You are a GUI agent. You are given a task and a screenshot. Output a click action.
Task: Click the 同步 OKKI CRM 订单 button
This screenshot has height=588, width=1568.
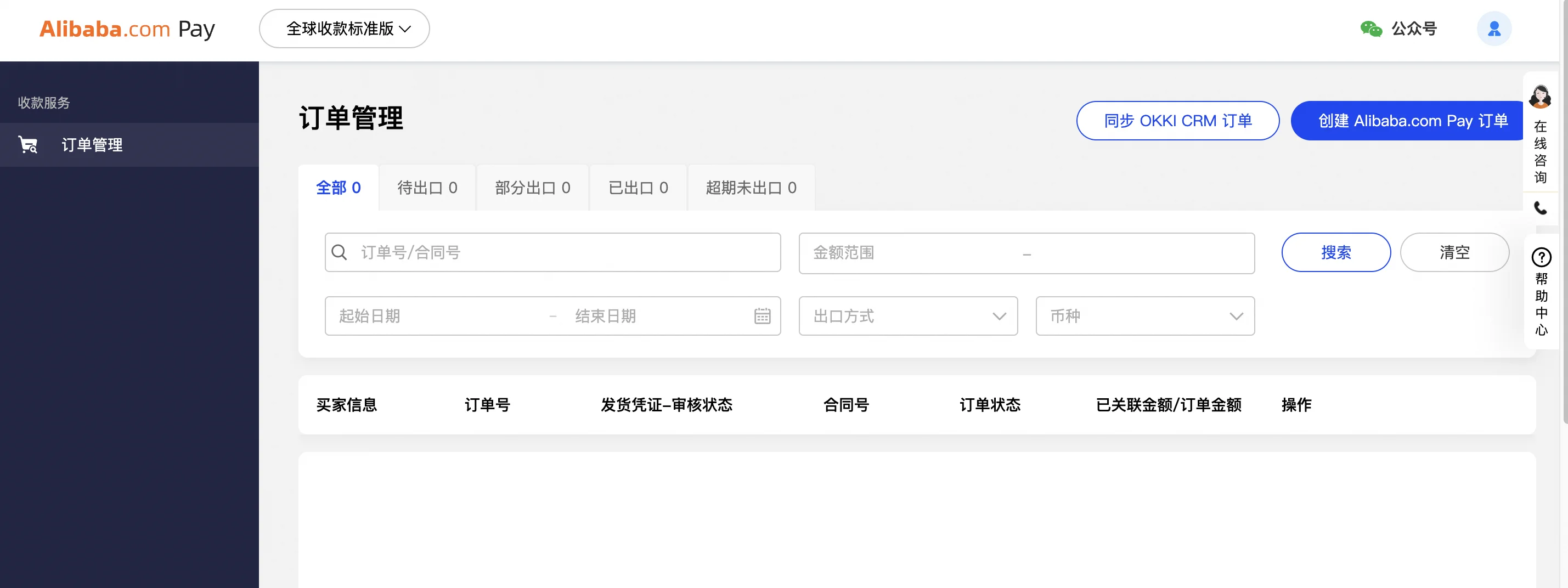coord(1177,121)
